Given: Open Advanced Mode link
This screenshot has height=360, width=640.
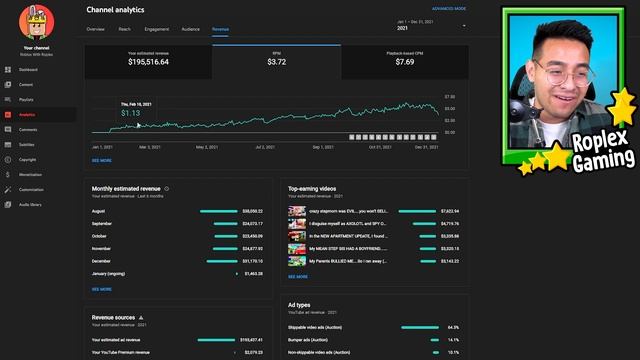Looking at the screenshot, I should tap(449, 9).
